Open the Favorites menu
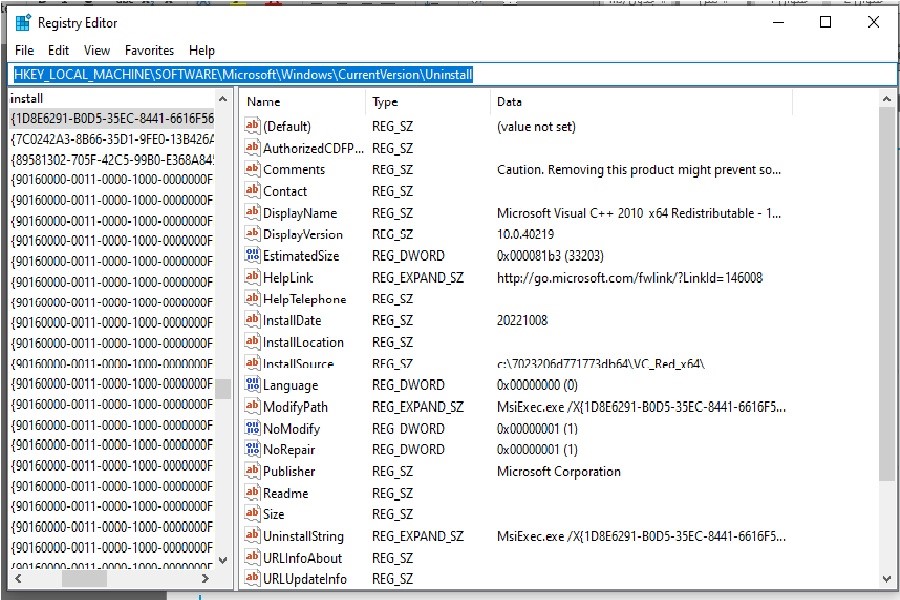Image resolution: width=900 pixels, height=600 pixels. (149, 50)
